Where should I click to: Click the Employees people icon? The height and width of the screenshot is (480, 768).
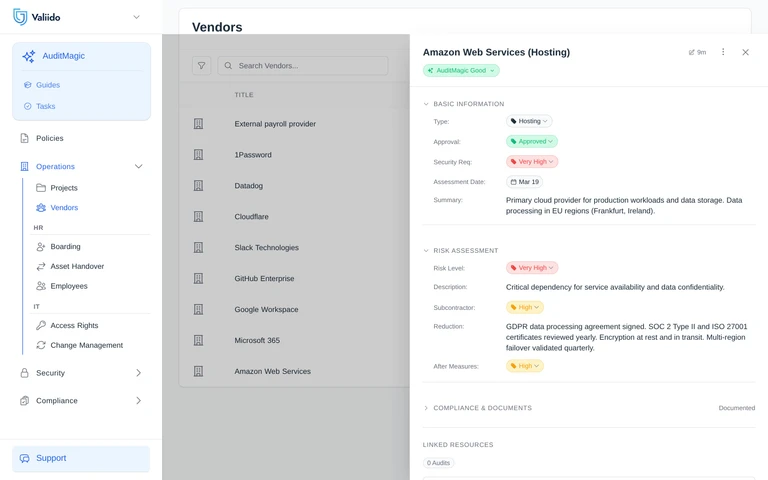[41, 286]
